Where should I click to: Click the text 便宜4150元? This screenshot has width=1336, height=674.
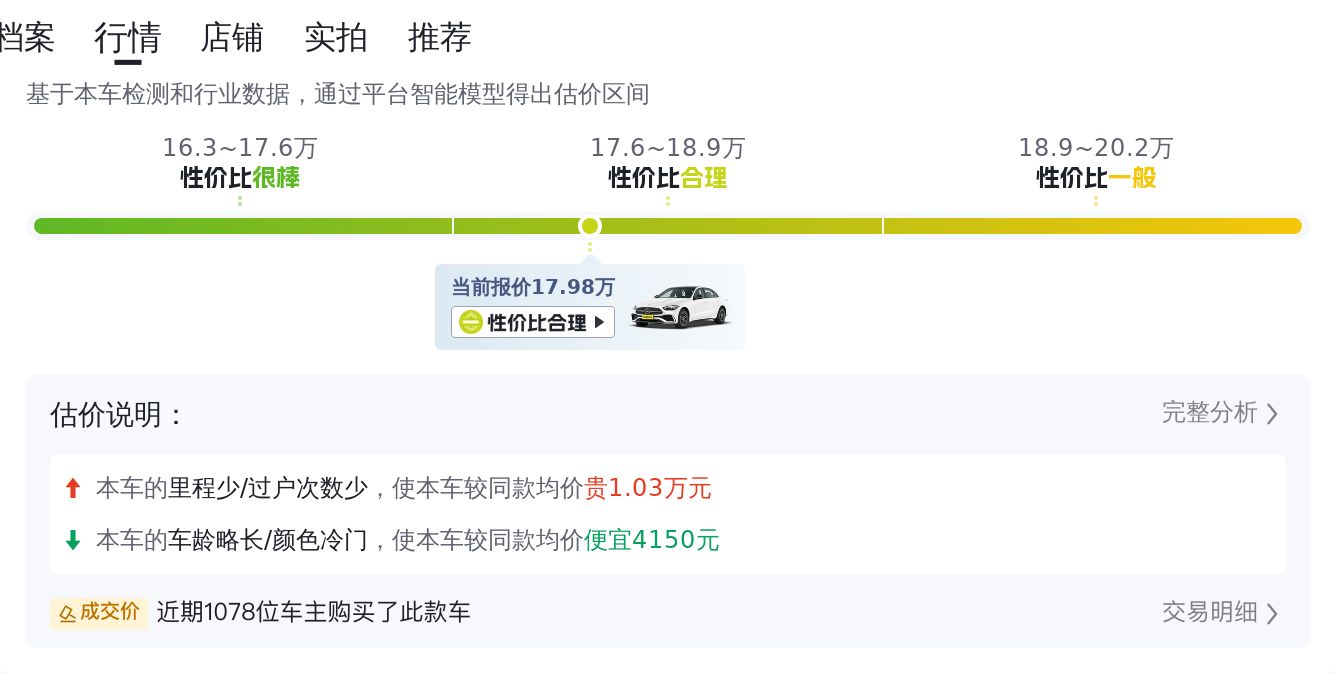coord(652,540)
